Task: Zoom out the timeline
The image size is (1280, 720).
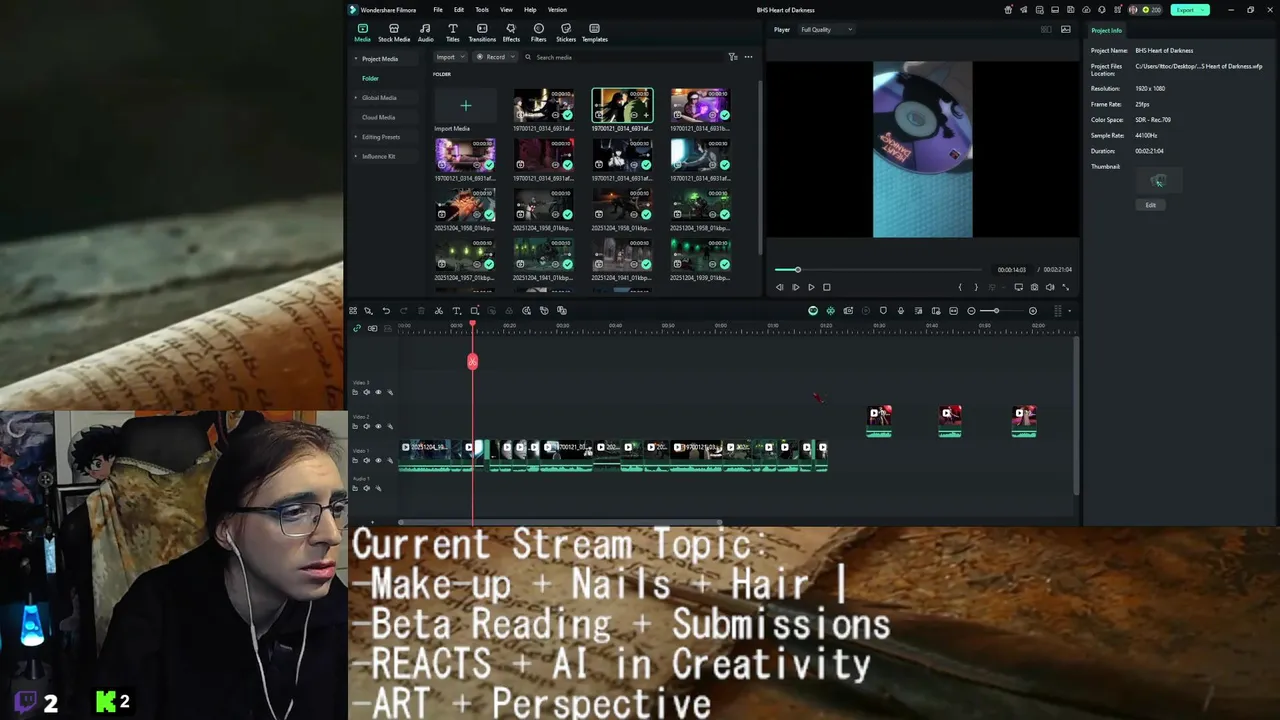Action: coord(971,311)
